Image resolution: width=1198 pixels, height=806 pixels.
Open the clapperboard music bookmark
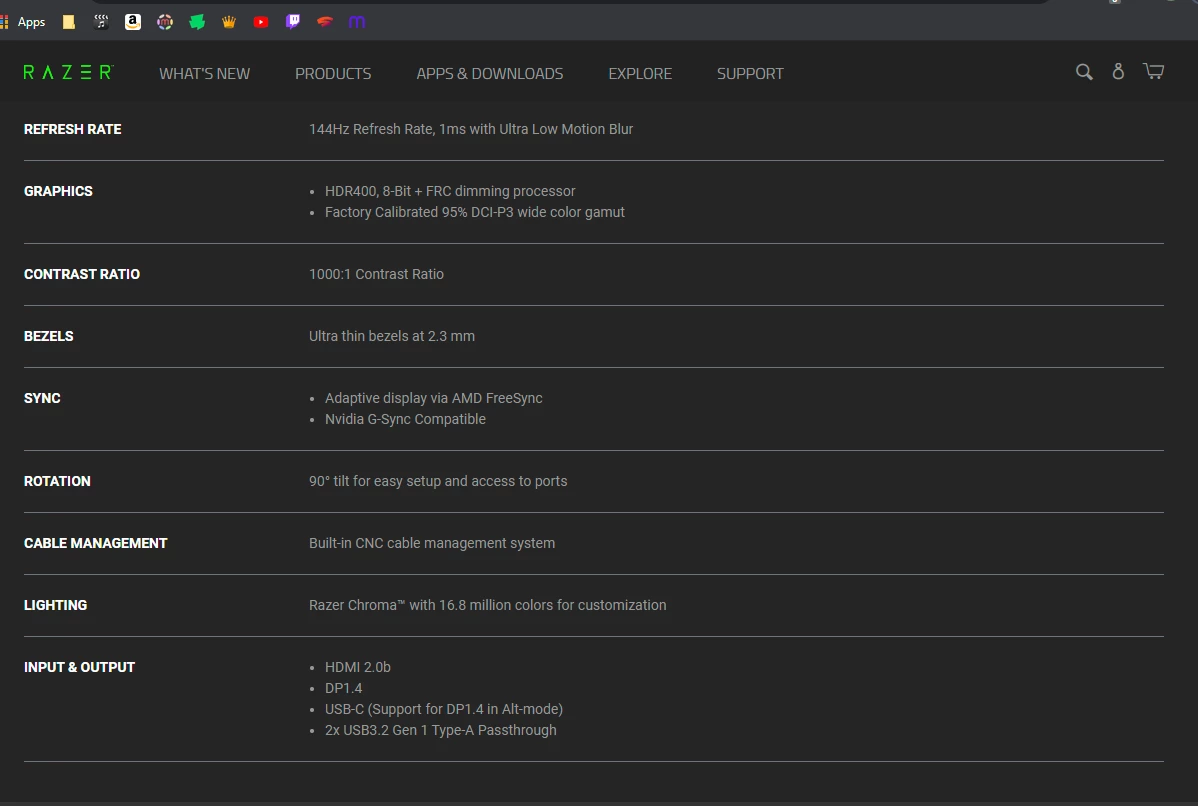(101, 22)
